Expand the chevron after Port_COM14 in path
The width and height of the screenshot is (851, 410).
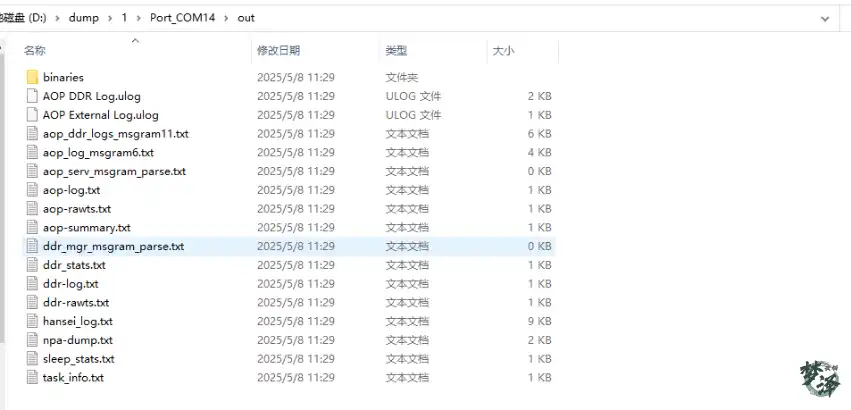227,18
